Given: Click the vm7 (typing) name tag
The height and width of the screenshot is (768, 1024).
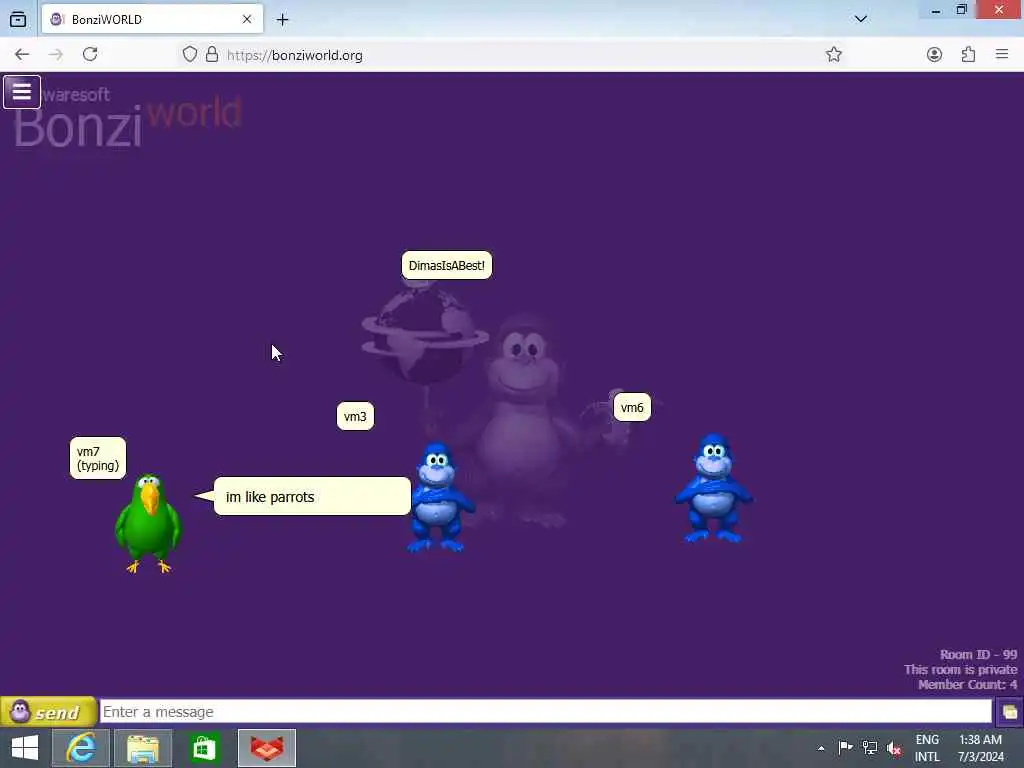Looking at the screenshot, I should pos(98,458).
